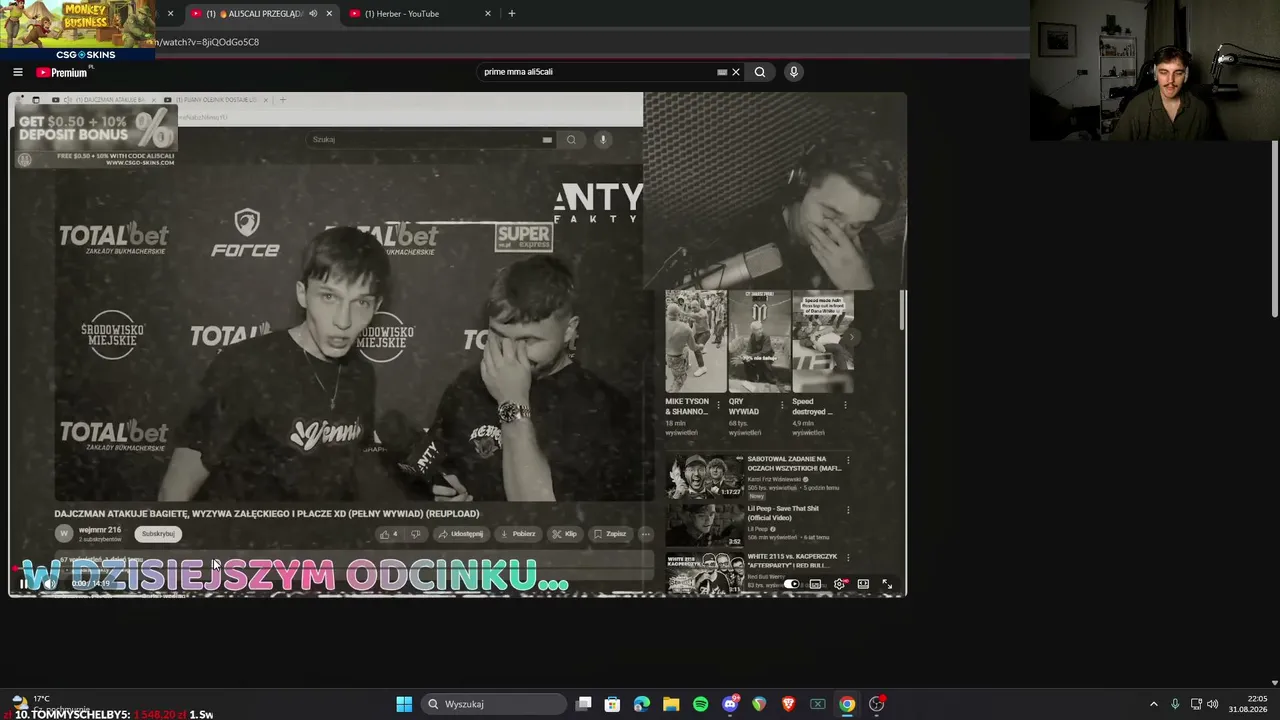The height and width of the screenshot is (720, 1280).
Task: Enter fullscreen in the video player
Action: point(886,584)
